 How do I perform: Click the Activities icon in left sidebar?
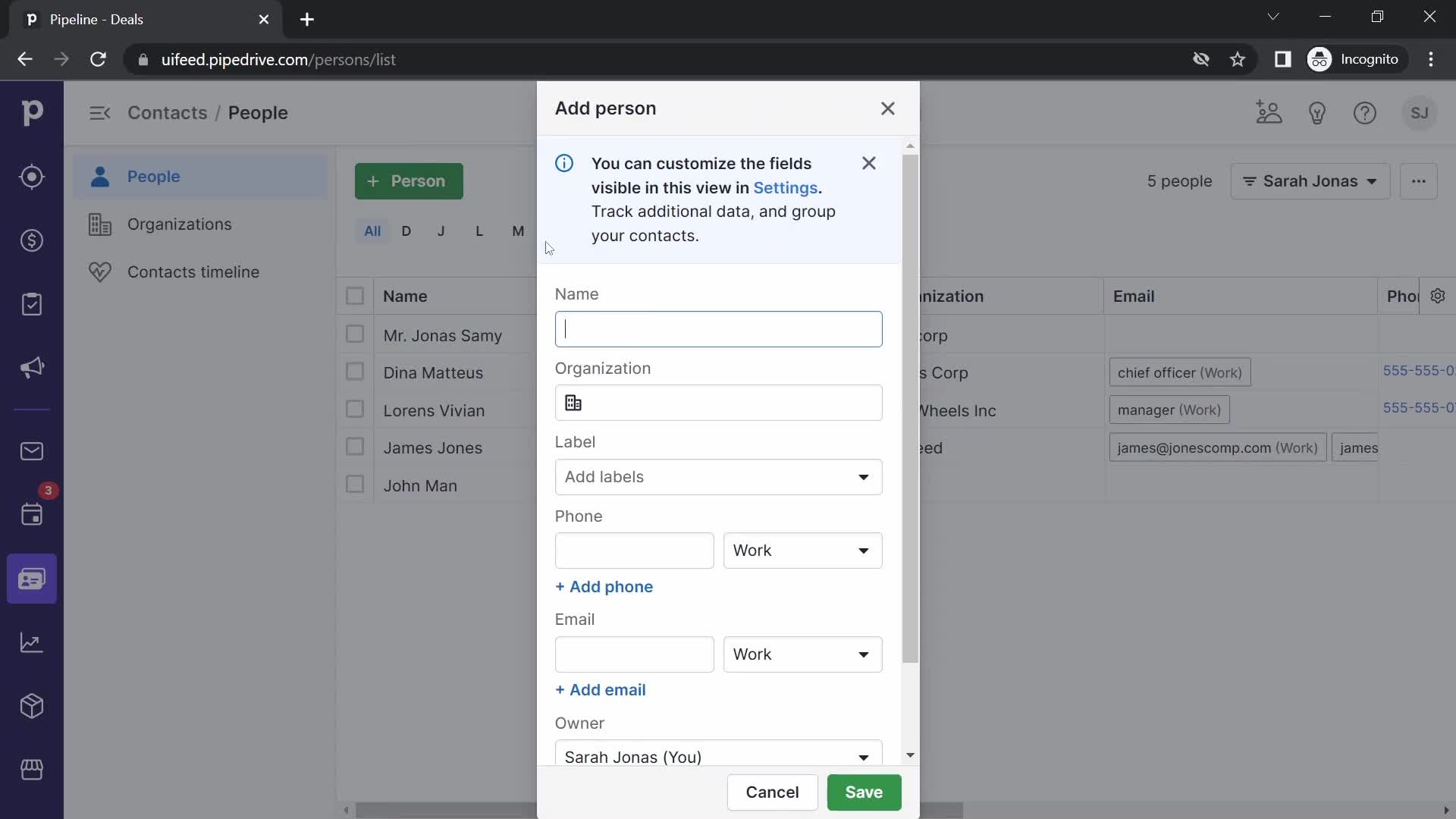30,514
